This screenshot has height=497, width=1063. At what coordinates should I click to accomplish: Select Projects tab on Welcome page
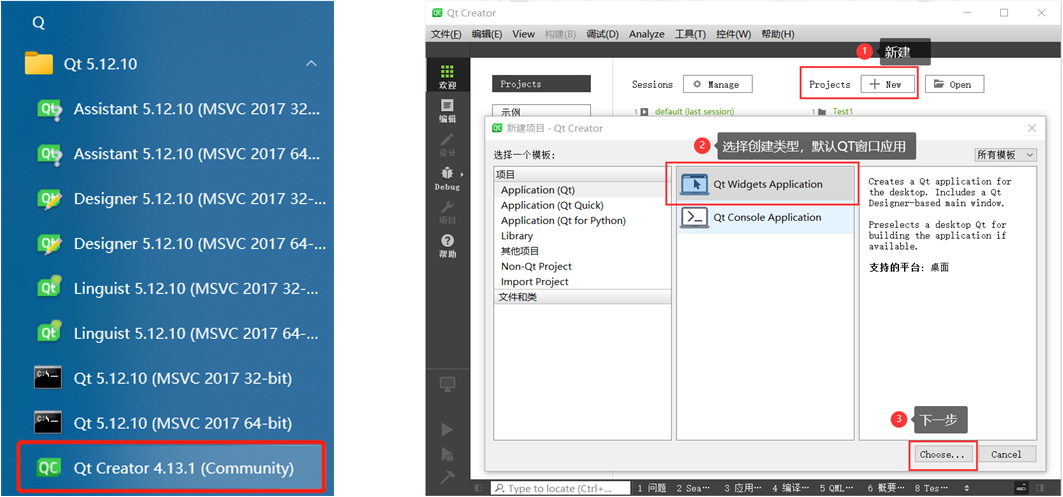541,84
